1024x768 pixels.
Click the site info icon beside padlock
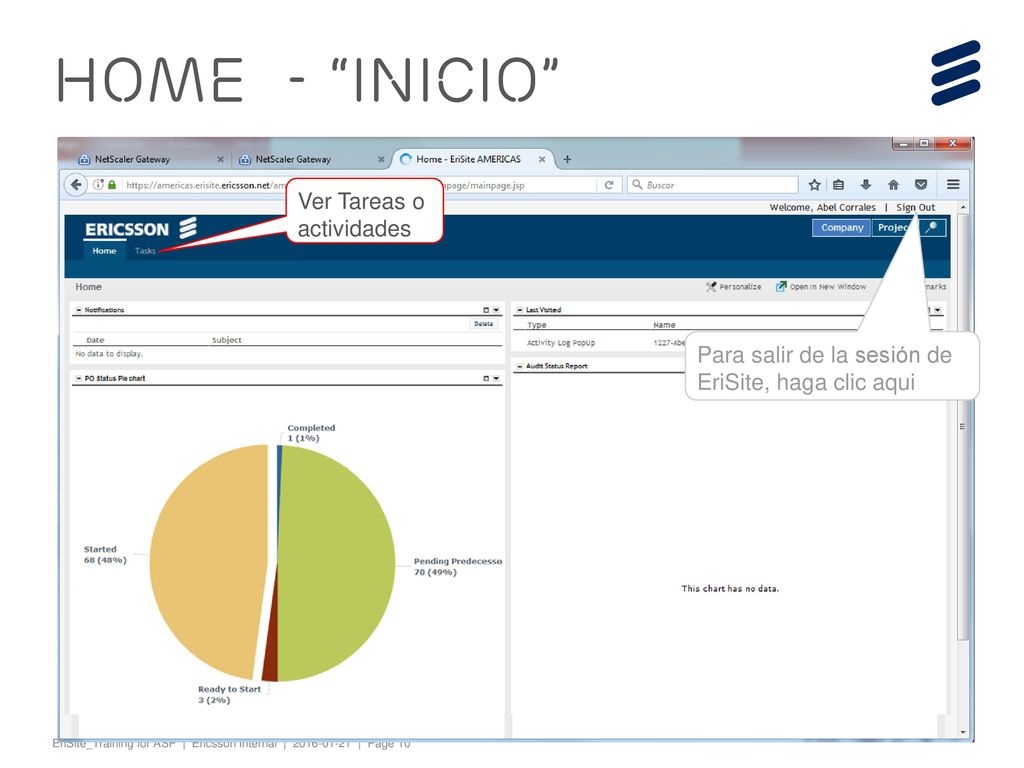(99, 185)
